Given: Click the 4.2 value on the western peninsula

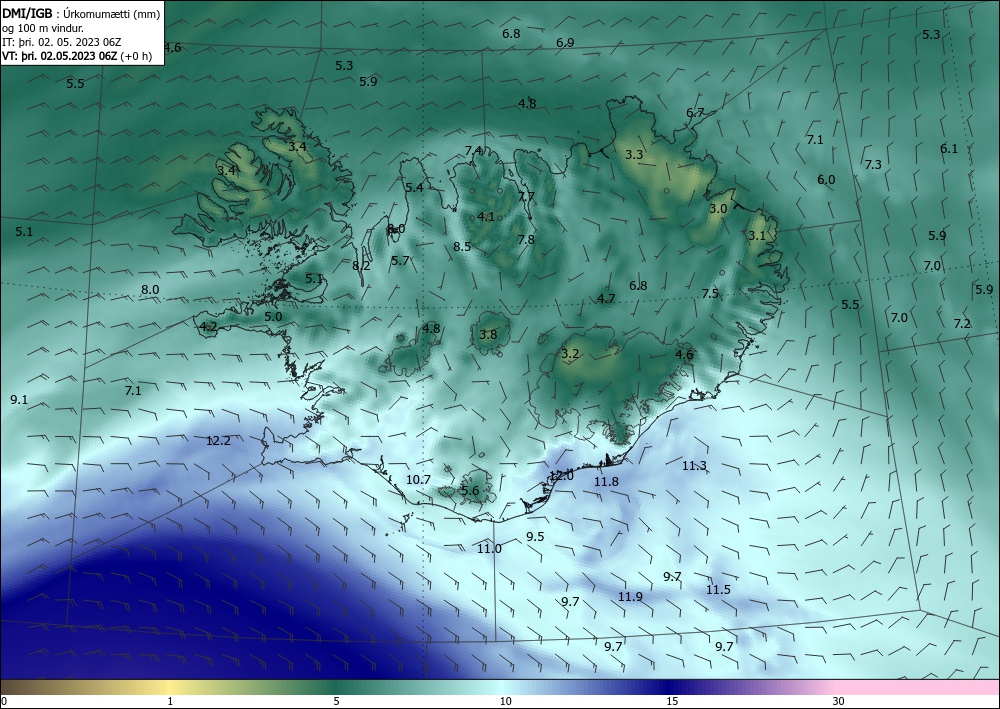Looking at the screenshot, I should [209, 327].
